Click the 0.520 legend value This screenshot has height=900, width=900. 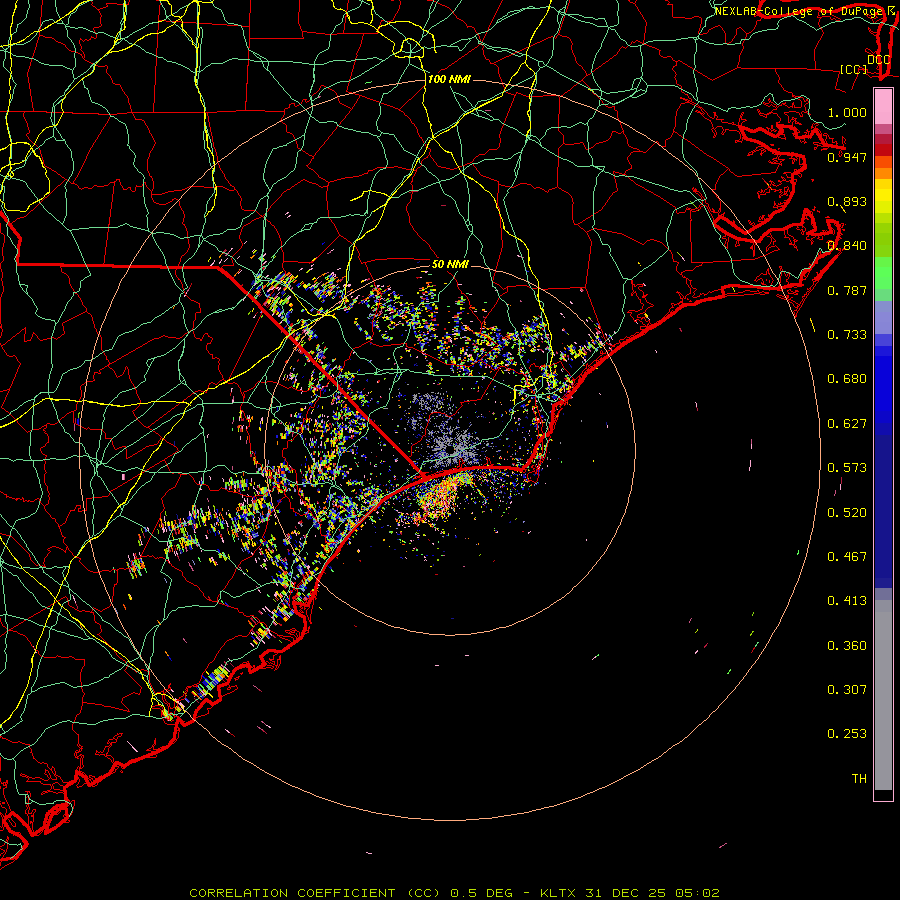847,512
